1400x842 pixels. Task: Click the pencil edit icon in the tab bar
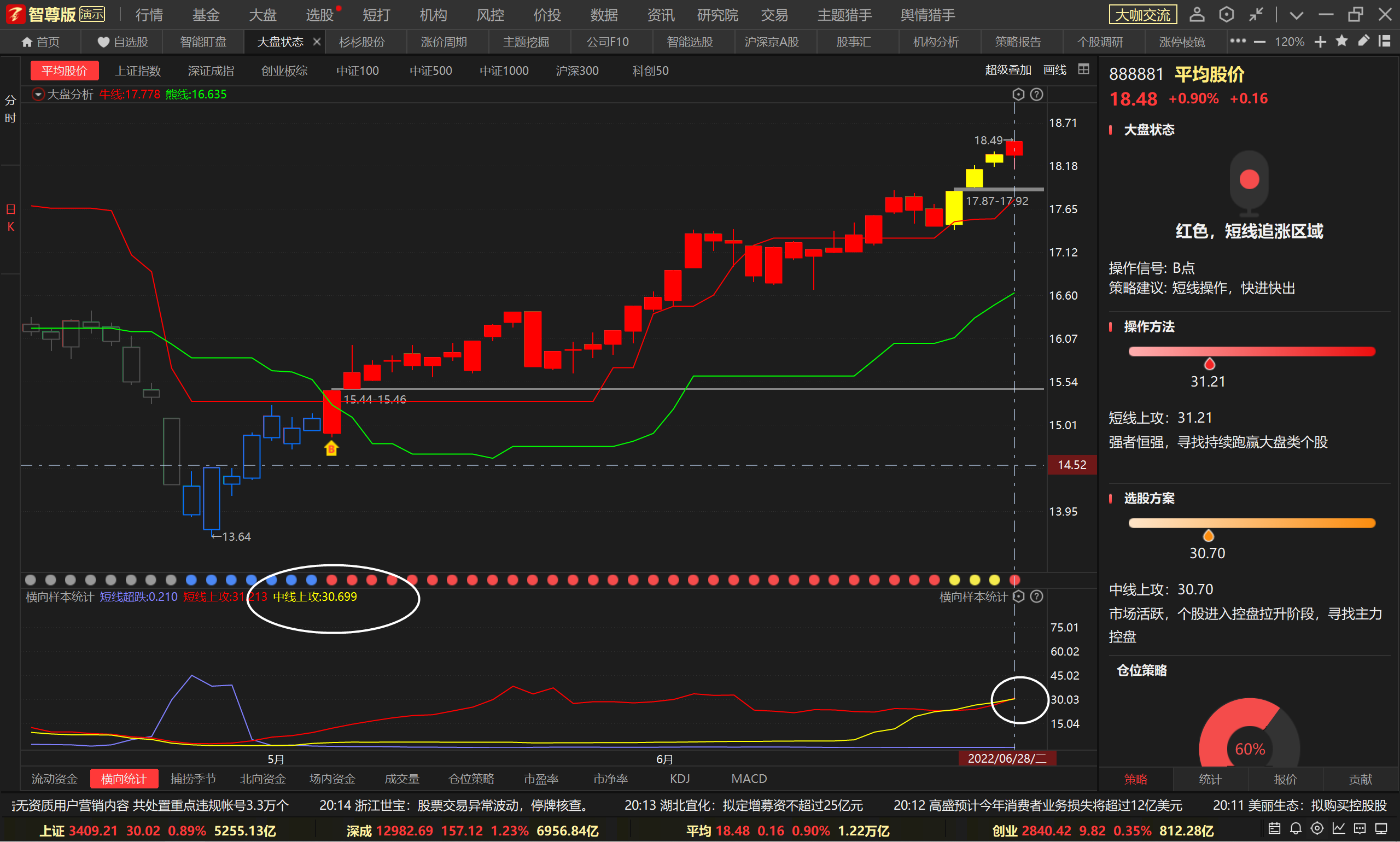[1363, 41]
